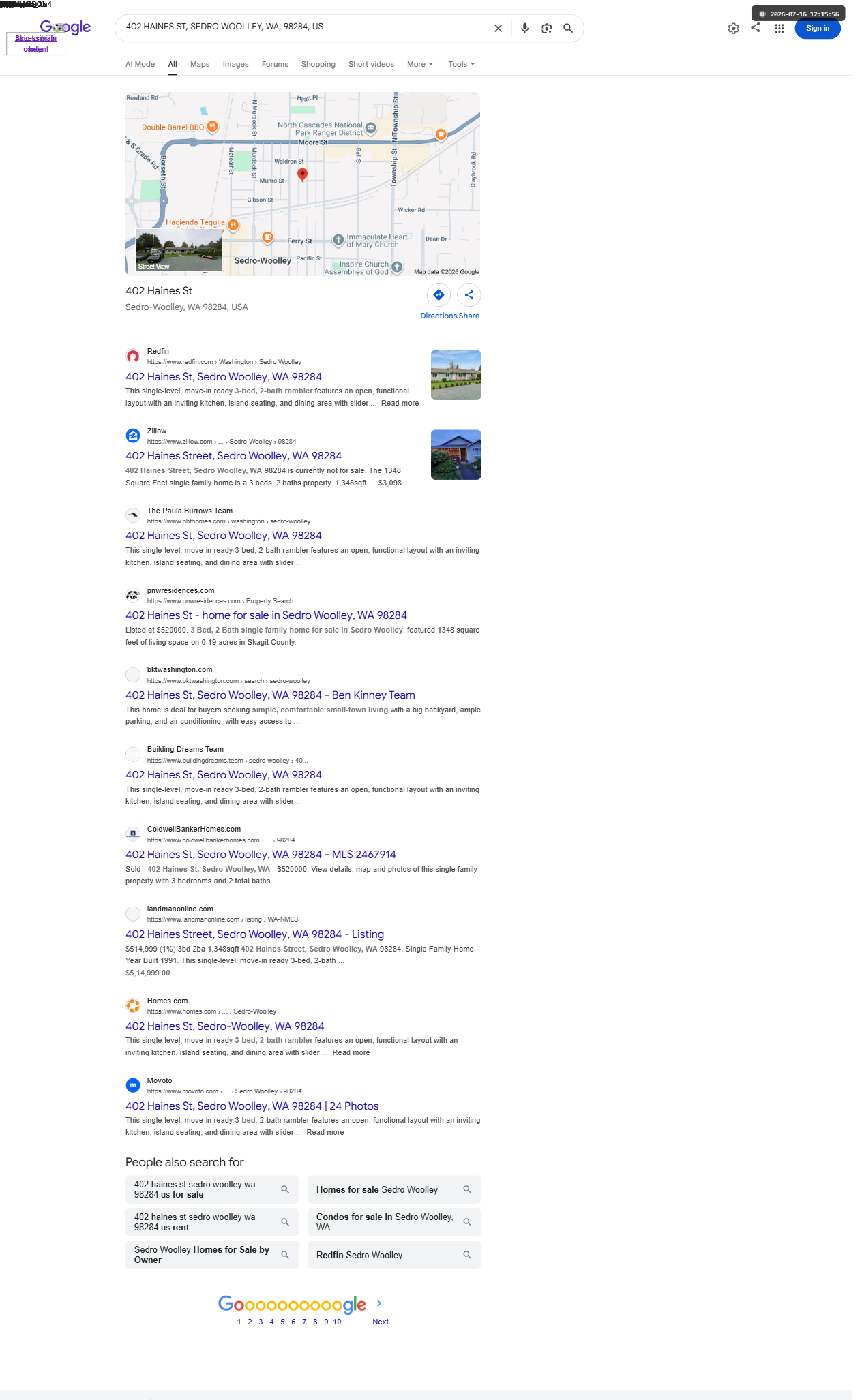Image resolution: width=862 pixels, height=1400 pixels.
Task: Click the next-page chevron arrow
Action: click(x=379, y=1303)
